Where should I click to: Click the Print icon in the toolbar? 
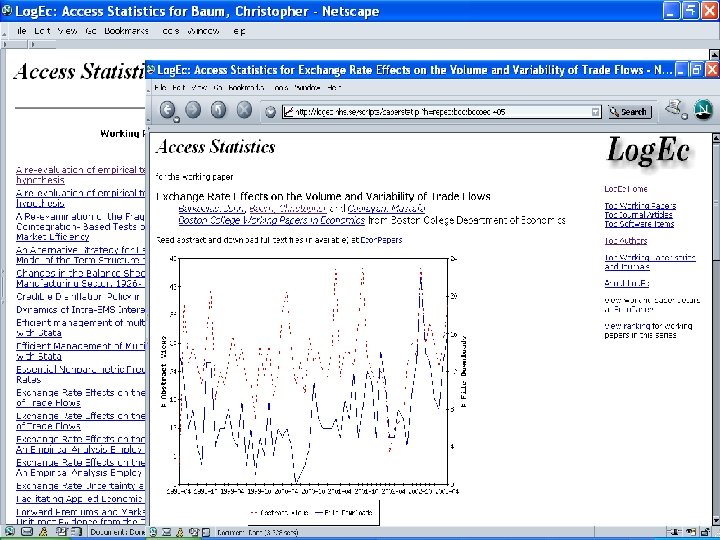pyautogui.click(x=674, y=109)
